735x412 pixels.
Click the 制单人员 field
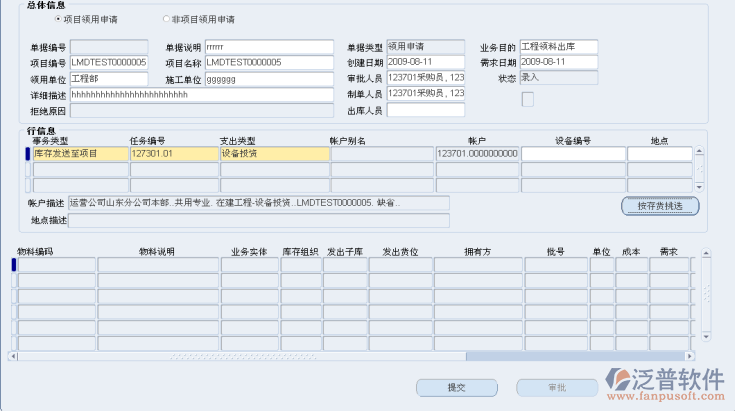(426, 94)
